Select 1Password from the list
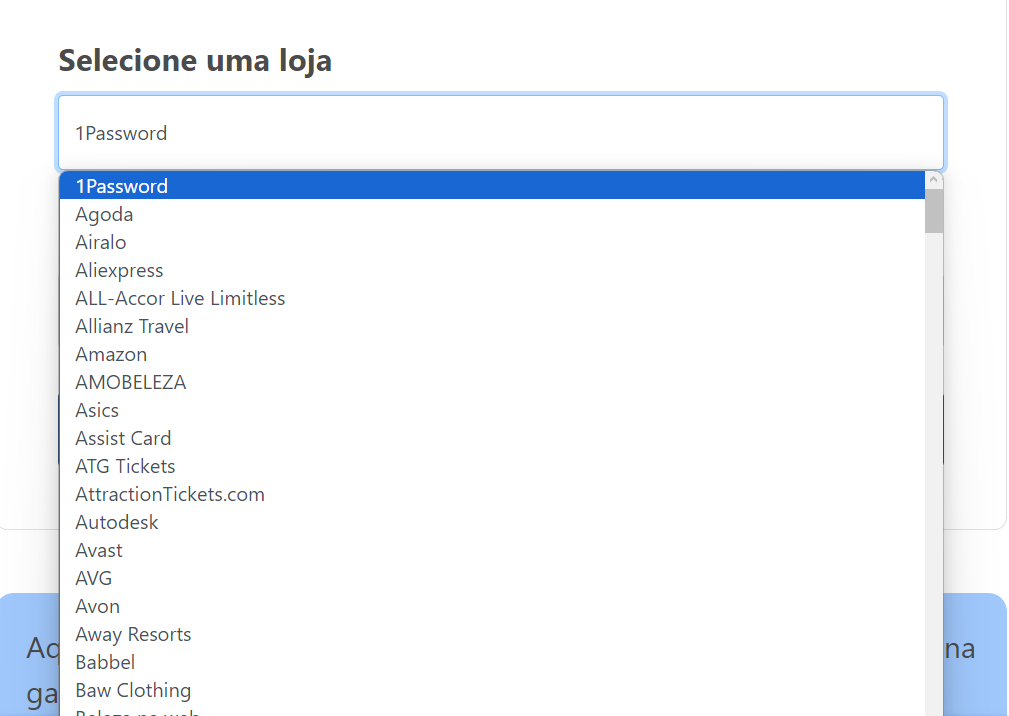Image resolution: width=1009 pixels, height=716 pixels. 122,186
